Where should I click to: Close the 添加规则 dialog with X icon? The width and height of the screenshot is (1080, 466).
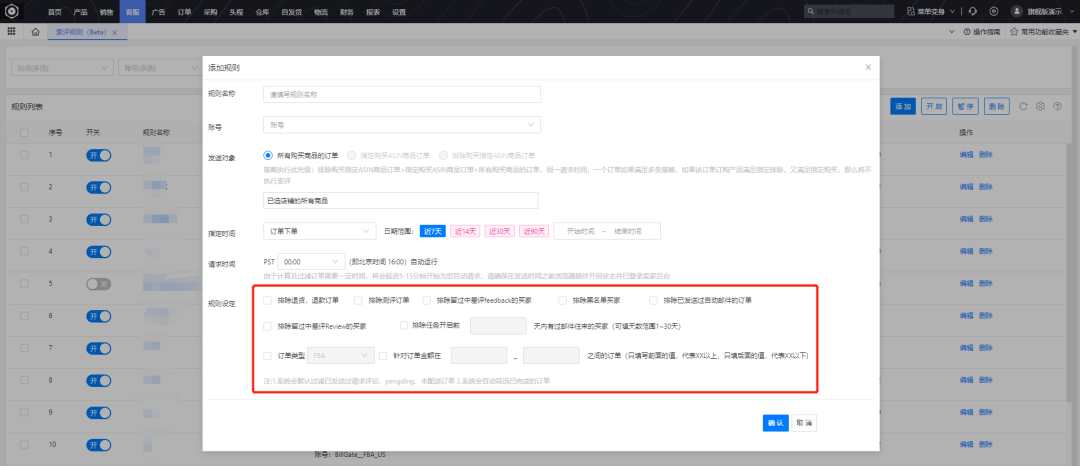pos(868,67)
